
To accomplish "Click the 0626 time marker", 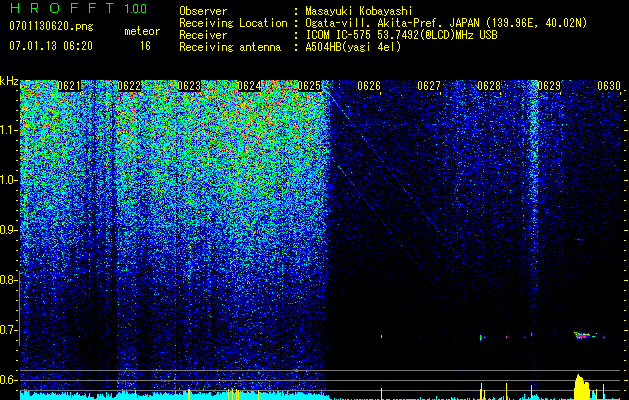I will coord(369,86).
